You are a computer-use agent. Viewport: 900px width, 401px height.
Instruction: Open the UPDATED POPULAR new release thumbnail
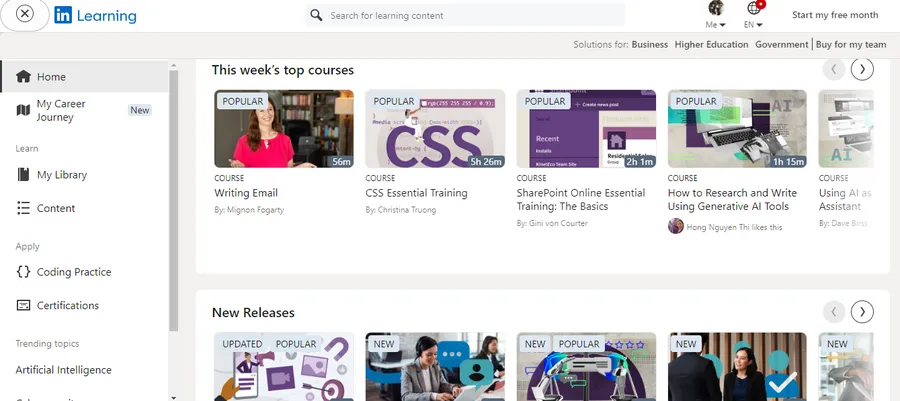(x=284, y=367)
